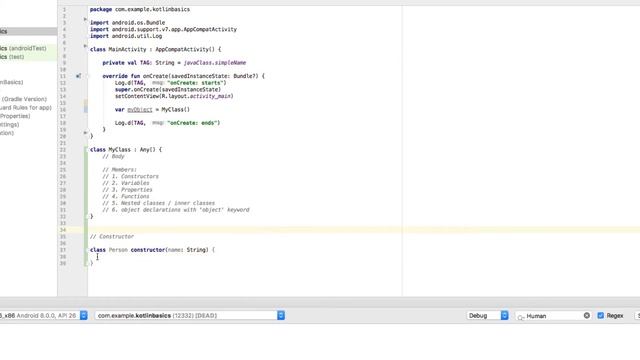The width and height of the screenshot is (640, 360).
Task: Select the 'Rules for app)' ProGuard file entry
Action: [x=26, y=108]
